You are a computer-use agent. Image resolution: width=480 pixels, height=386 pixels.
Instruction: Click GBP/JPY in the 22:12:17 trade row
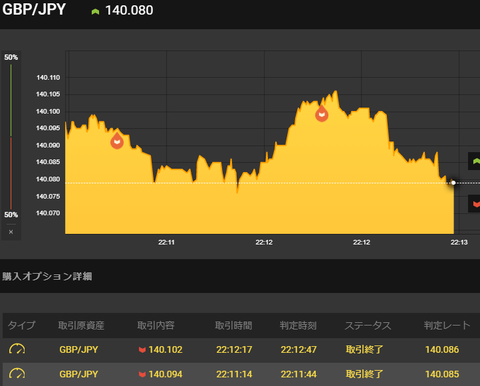(x=79, y=350)
